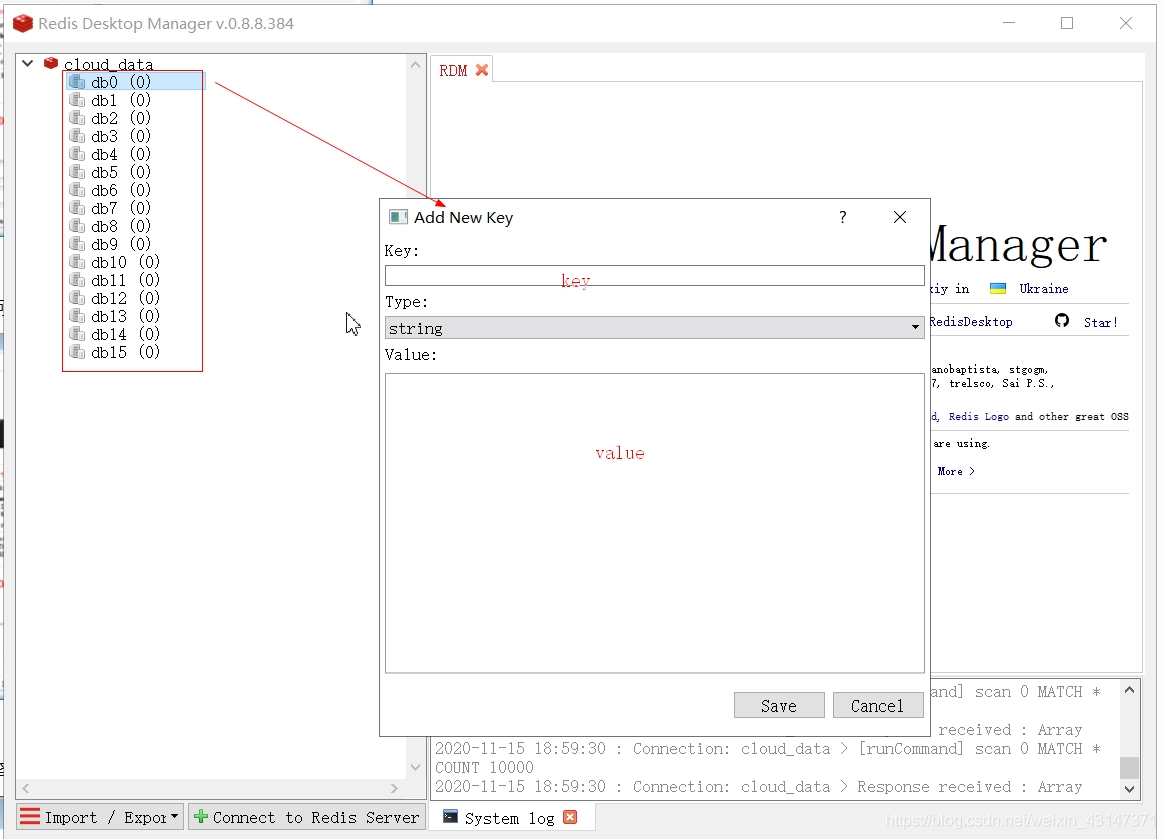Click the GitHub Star! link
The image size is (1165, 839).
(x=1100, y=323)
